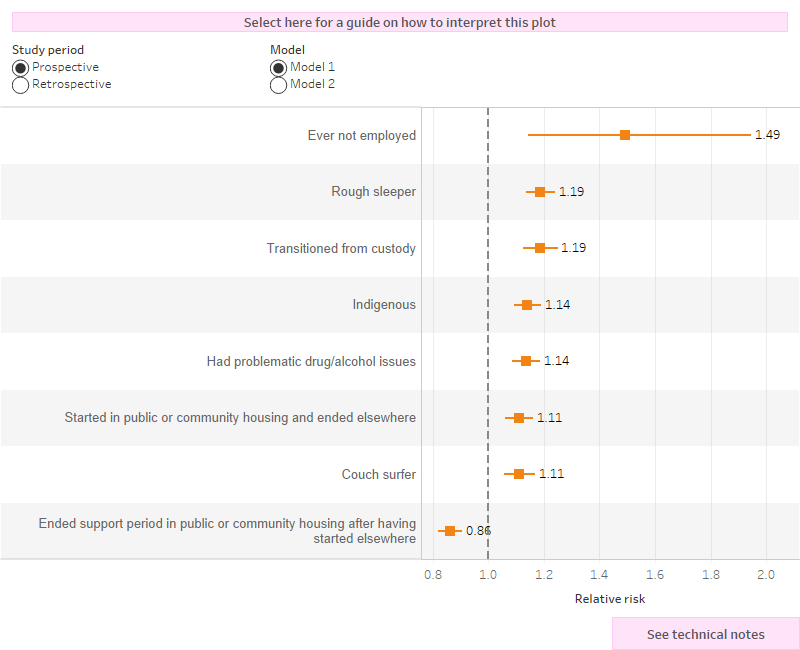The height and width of the screenshot is (650, 800).
Task: Select Model 1
Action: [278, 67]
